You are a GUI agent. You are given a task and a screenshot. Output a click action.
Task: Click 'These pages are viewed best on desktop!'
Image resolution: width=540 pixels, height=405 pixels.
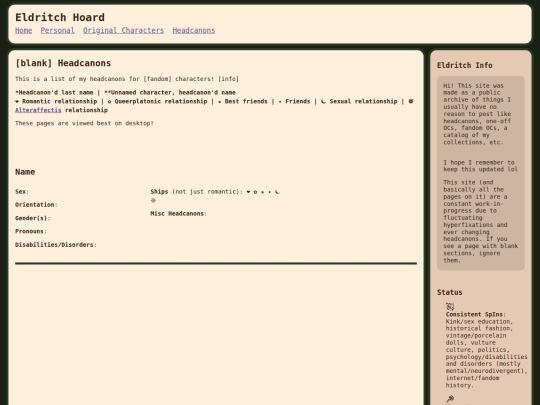pyautogui.click(x=84, y=123)
